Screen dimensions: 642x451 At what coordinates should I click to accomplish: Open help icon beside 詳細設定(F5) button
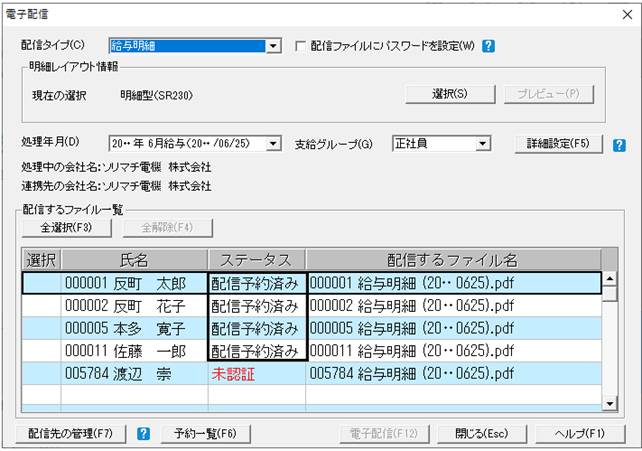[619, 145]
